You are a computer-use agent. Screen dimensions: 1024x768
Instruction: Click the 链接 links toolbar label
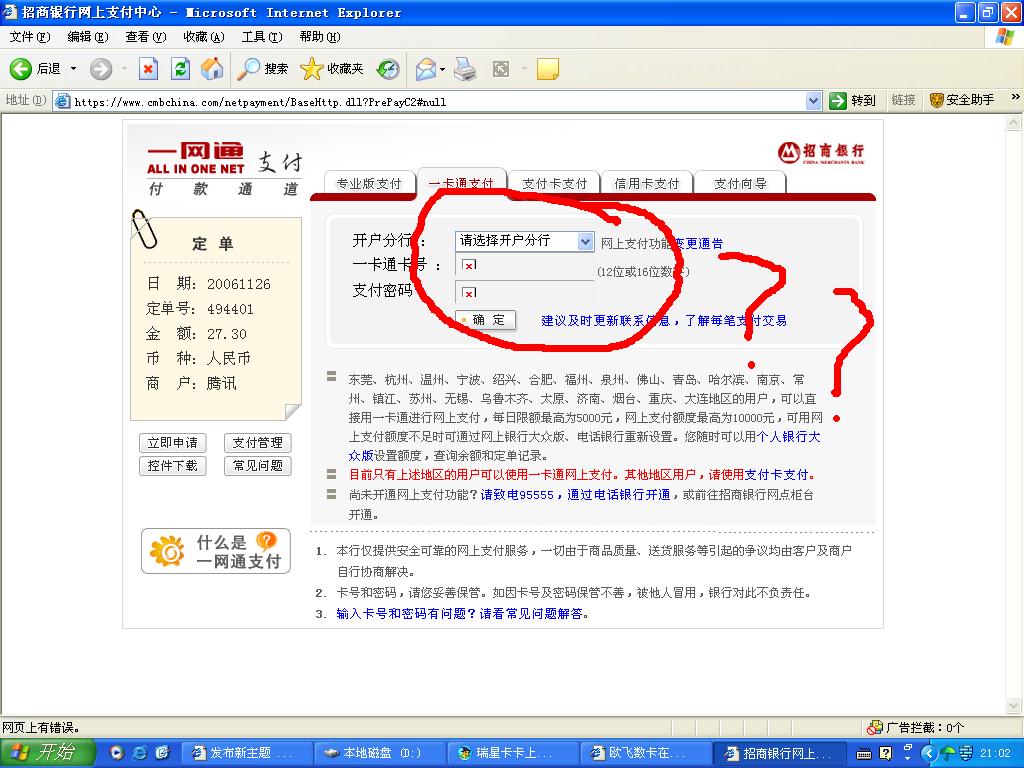click(903, 100)
